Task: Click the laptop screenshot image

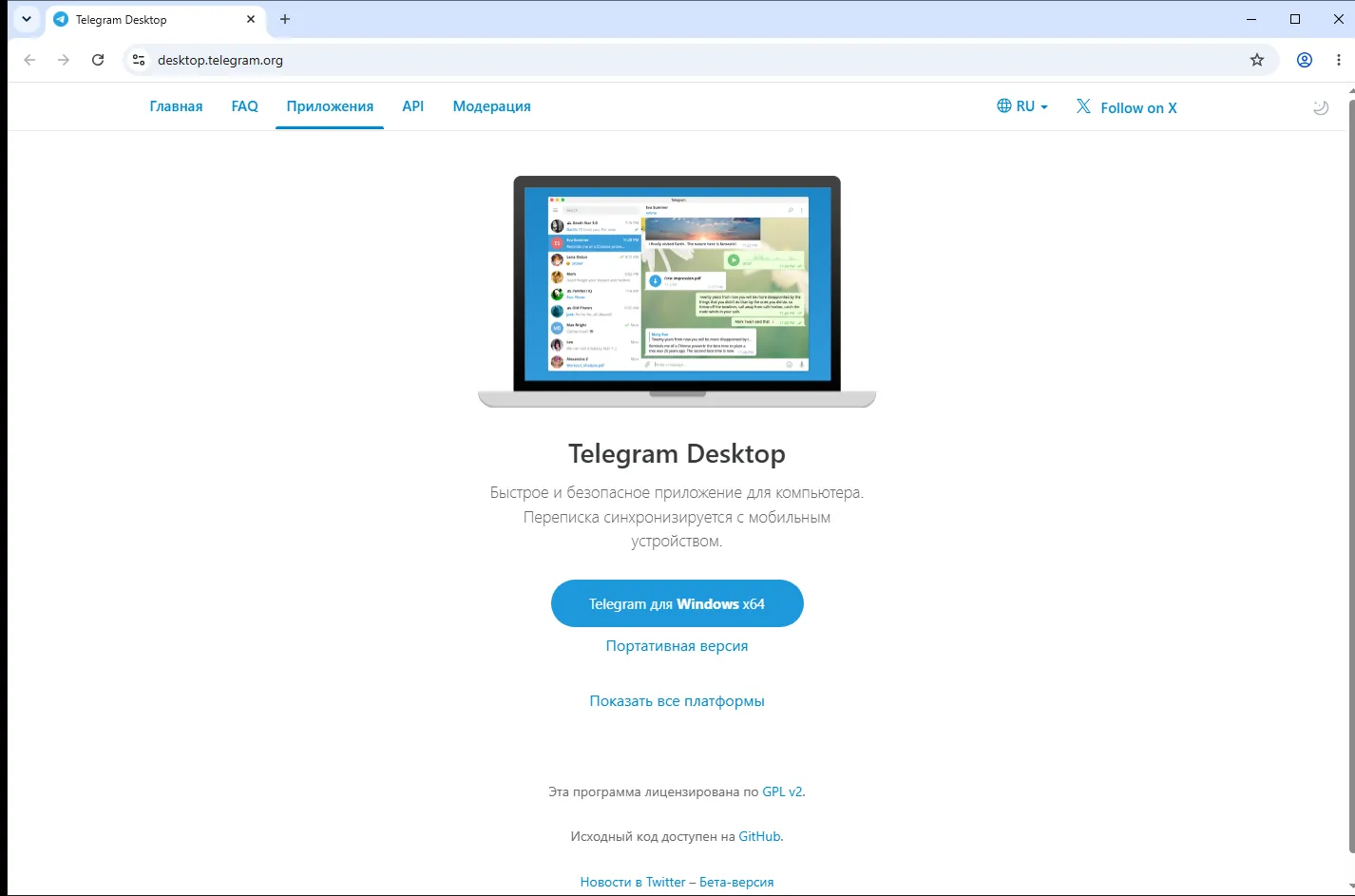Action: point(677,292)
